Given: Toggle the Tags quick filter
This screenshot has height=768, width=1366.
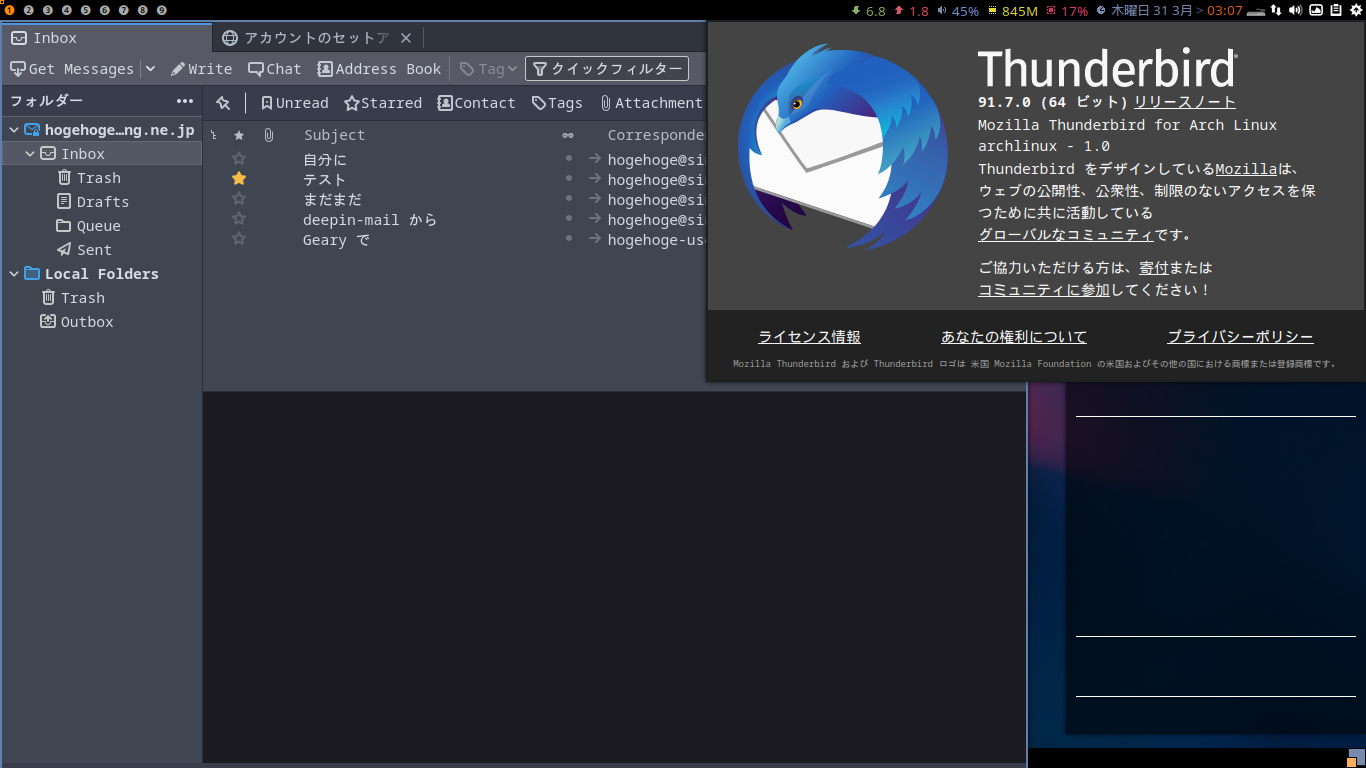Looking at the screenshot, I should [x=557, y=103].
